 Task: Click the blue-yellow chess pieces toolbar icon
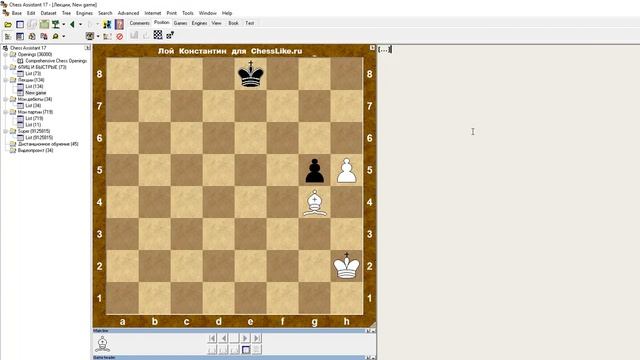107,24
